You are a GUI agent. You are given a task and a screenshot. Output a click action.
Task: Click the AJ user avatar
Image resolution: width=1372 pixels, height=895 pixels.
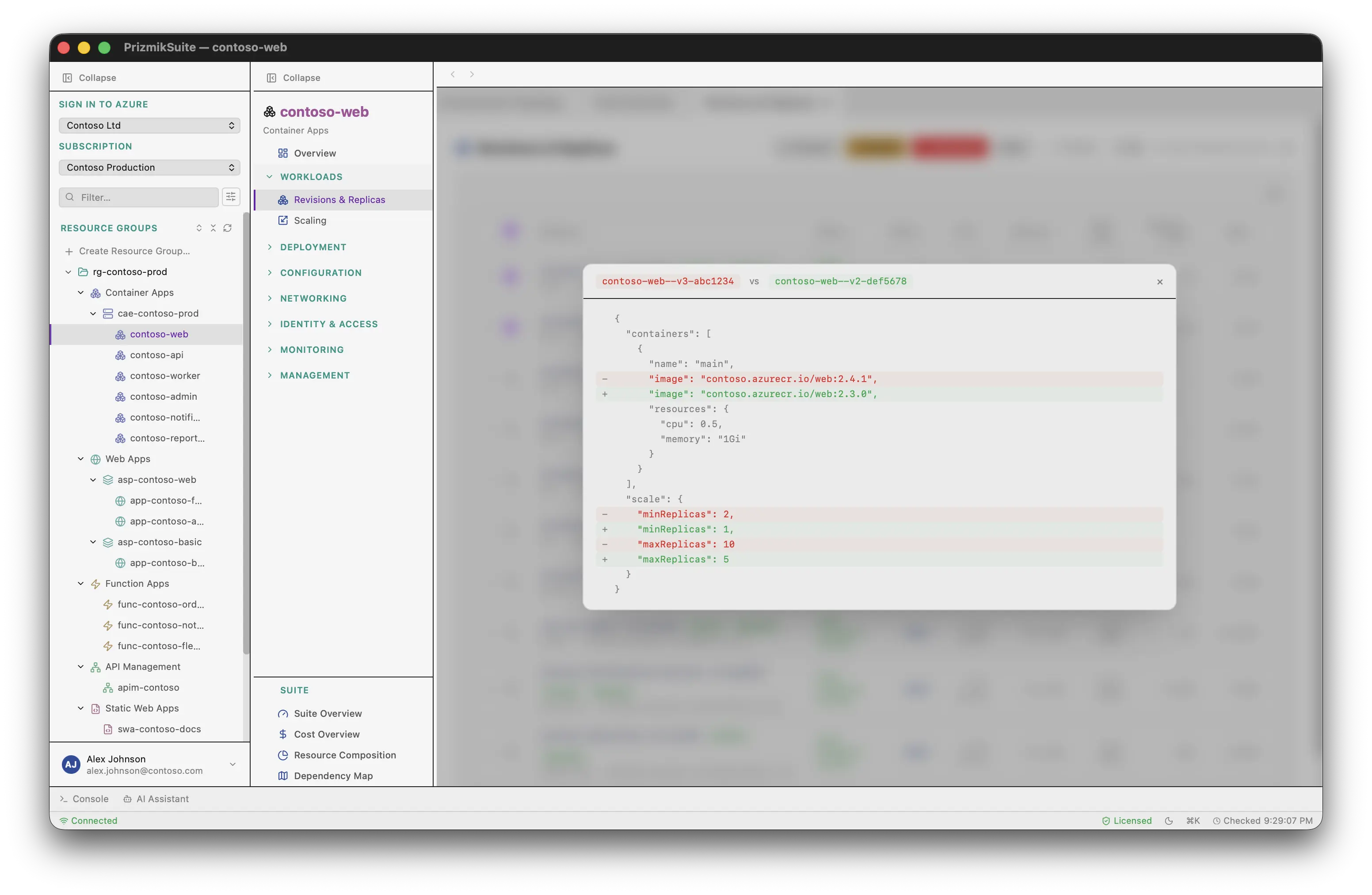pyautogui.click(x=71, y=764)
